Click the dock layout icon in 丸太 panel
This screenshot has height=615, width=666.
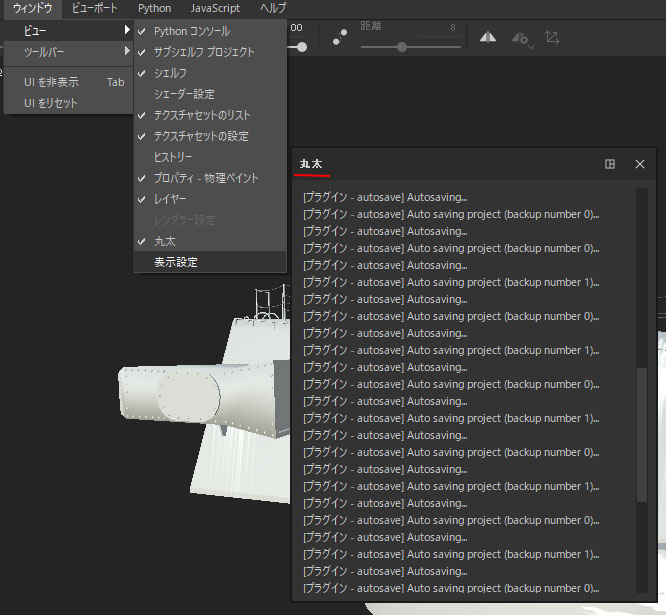pos(610,164)
